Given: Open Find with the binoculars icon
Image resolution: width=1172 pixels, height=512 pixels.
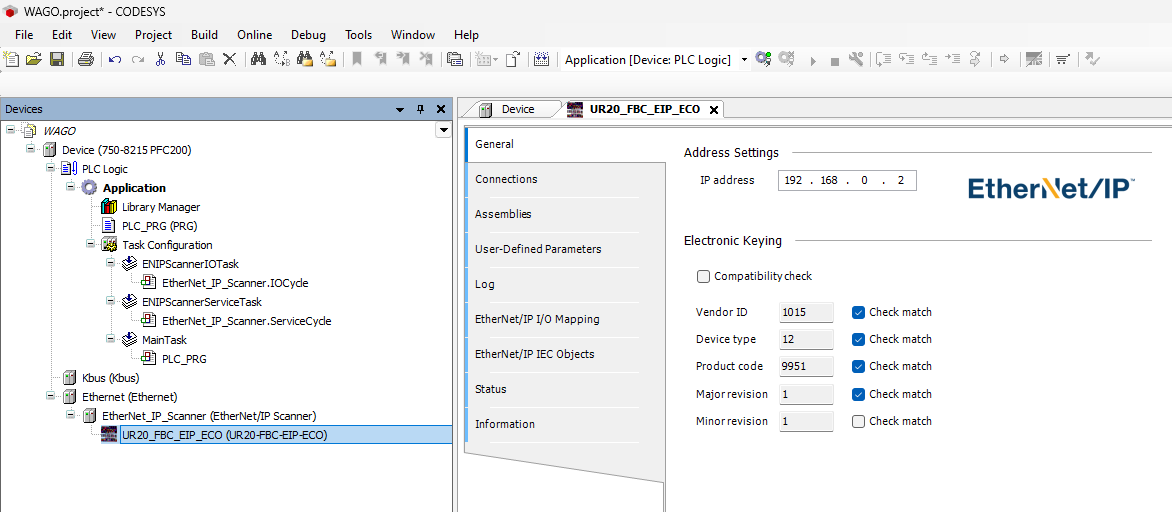Looking at the screenshot, I should [x=259, y=59].
